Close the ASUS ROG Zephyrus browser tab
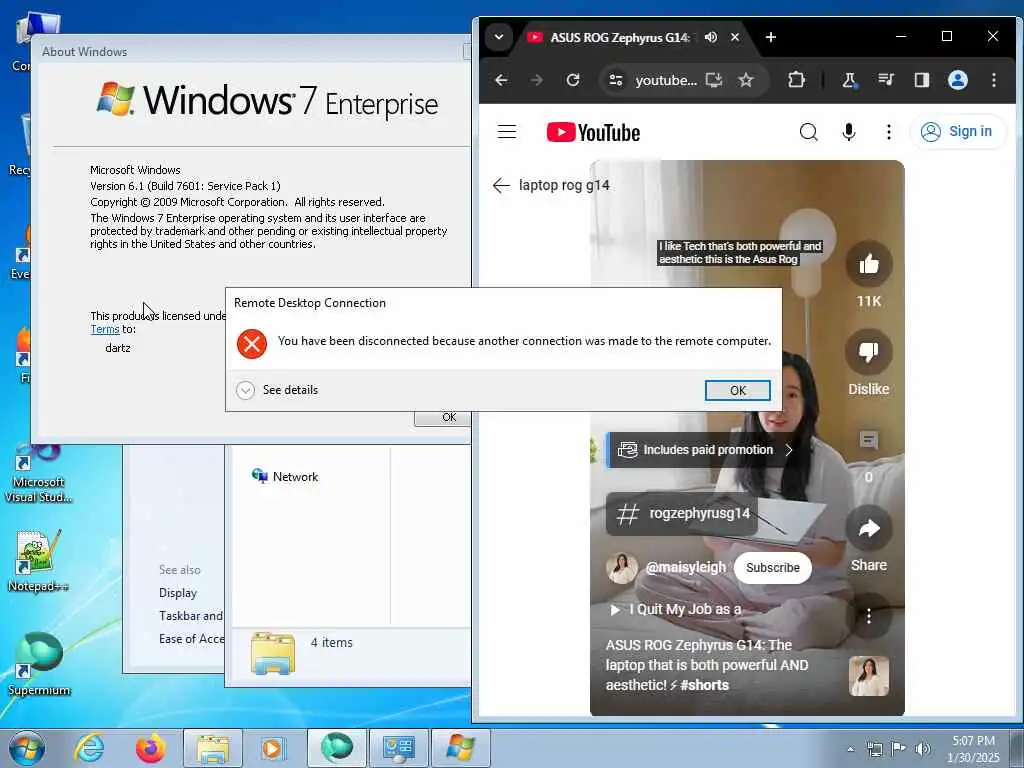Viewport: 1024px width, 768px height. pyautogui.click(x=735, y=37)
